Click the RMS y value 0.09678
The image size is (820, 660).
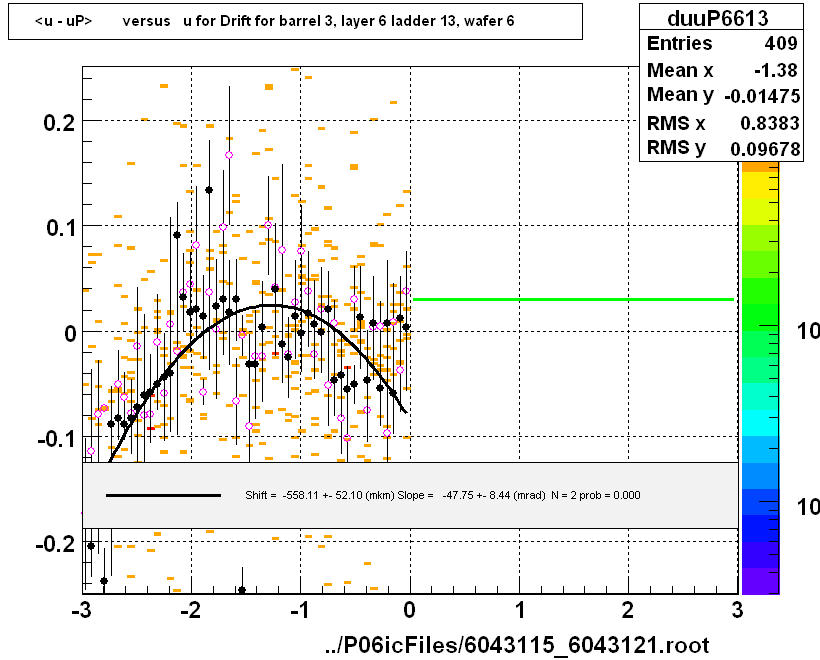(765, 149)
